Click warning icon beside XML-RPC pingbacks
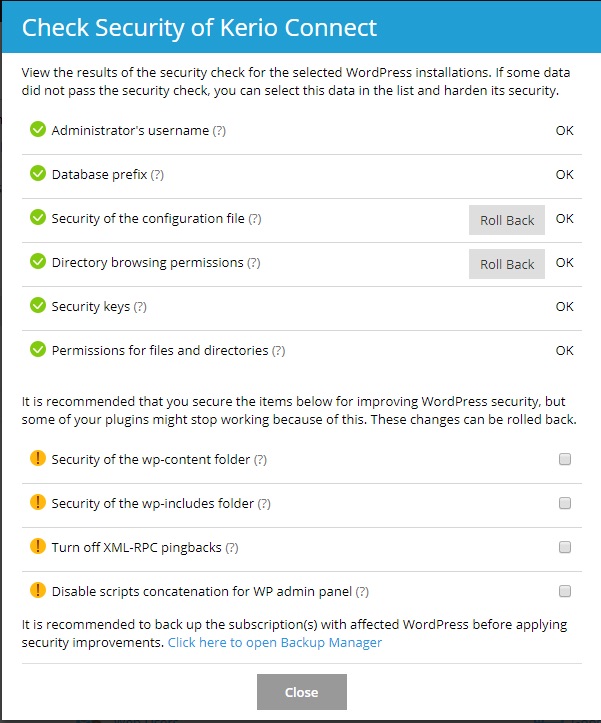Viewport: 601px width, 723px height. [38, 547]
